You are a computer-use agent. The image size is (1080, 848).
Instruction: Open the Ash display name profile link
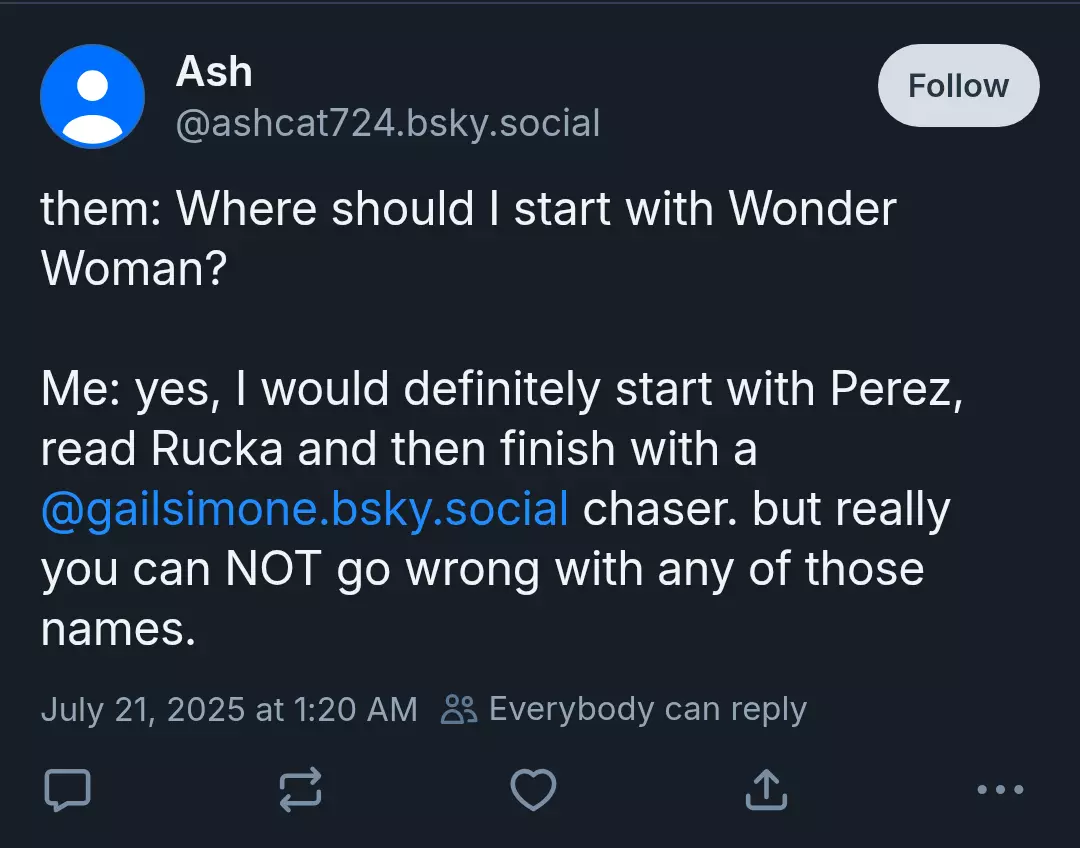click(214, 72)
